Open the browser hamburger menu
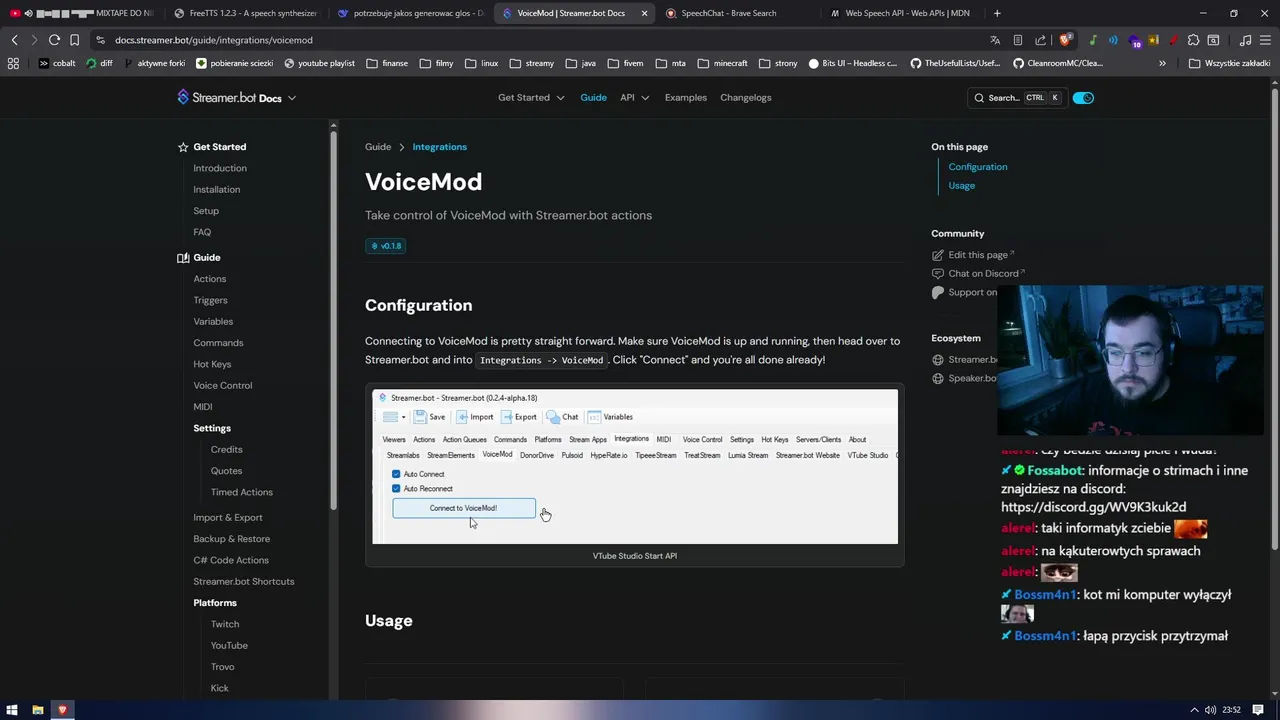 pyautogui.click(x=1265, y=40)
